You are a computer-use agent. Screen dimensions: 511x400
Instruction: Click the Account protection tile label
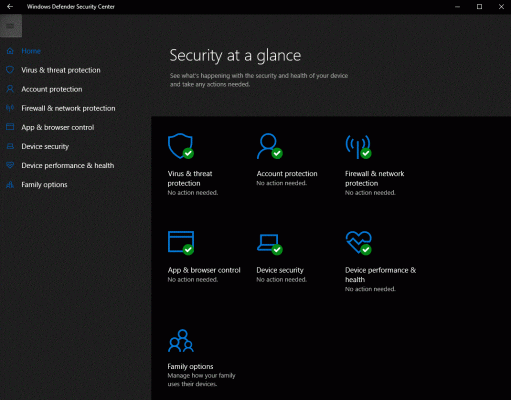pos(287,174)
